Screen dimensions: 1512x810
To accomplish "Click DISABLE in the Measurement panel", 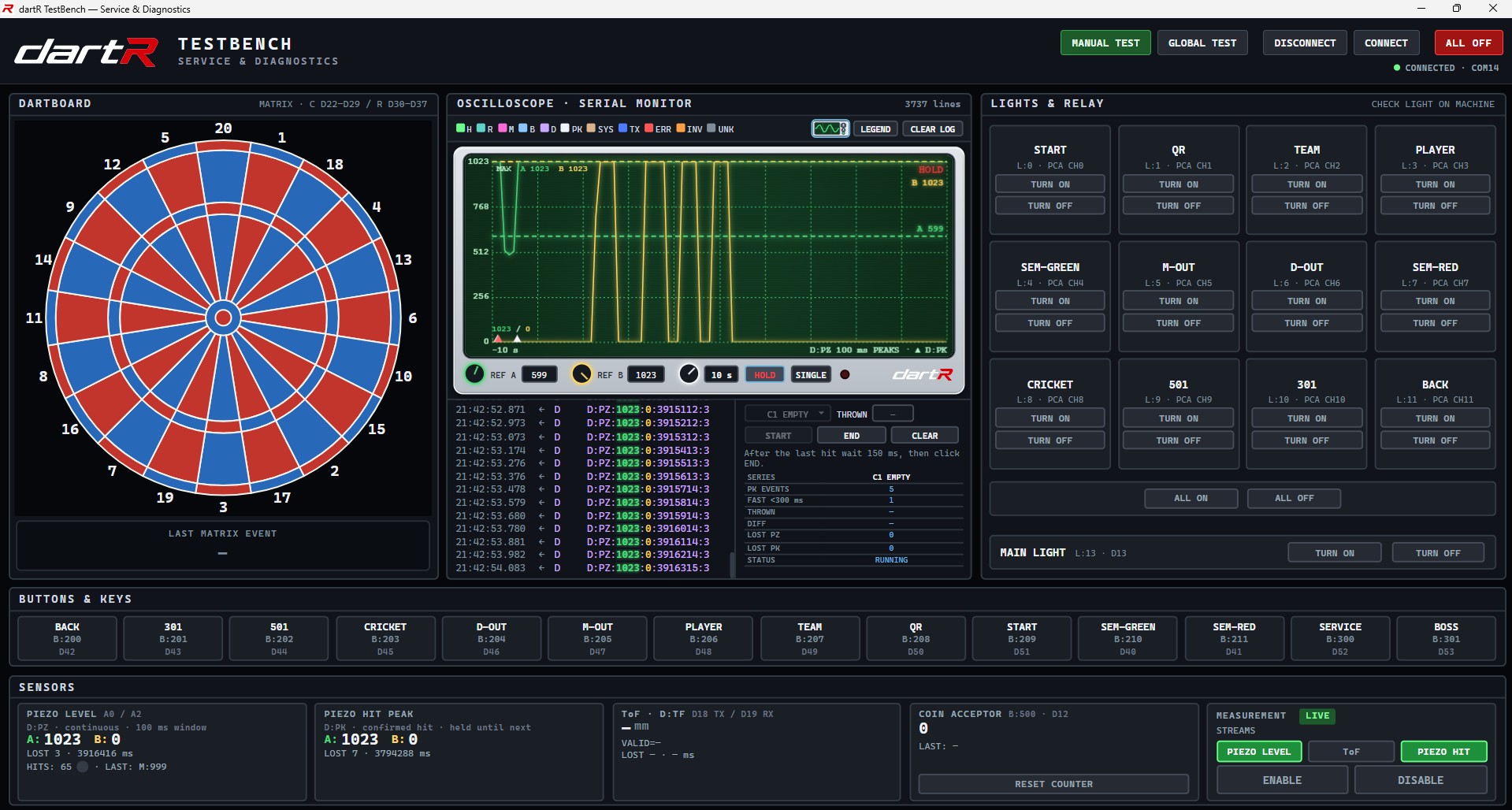I will (x=1420, y=780).
